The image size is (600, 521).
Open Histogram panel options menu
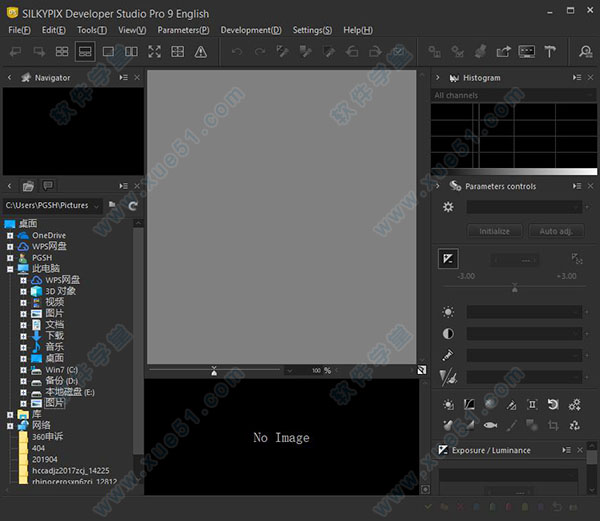[x=577, y=78]
